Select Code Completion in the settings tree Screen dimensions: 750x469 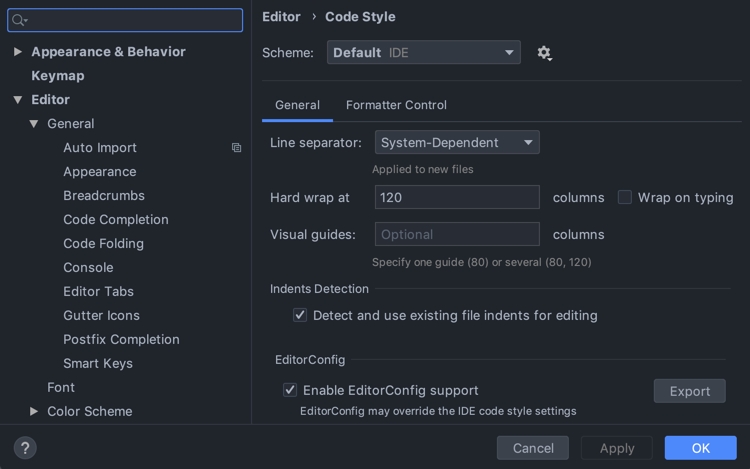tap(116, 220)
